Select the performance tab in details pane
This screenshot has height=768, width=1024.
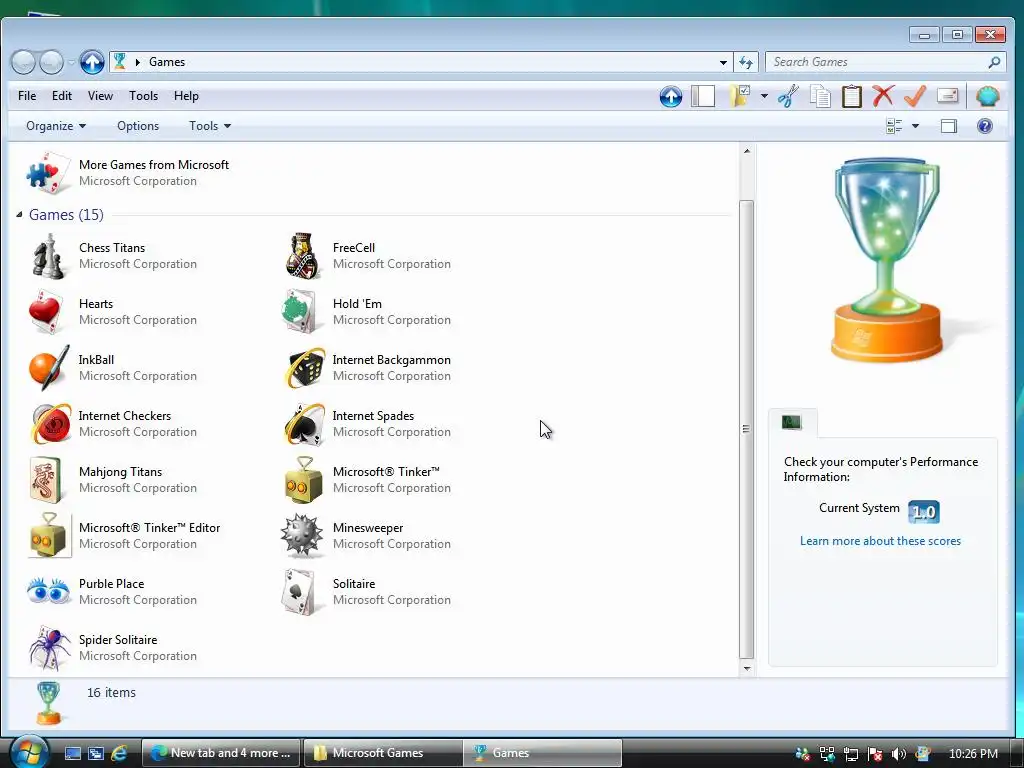click(792, 423)
